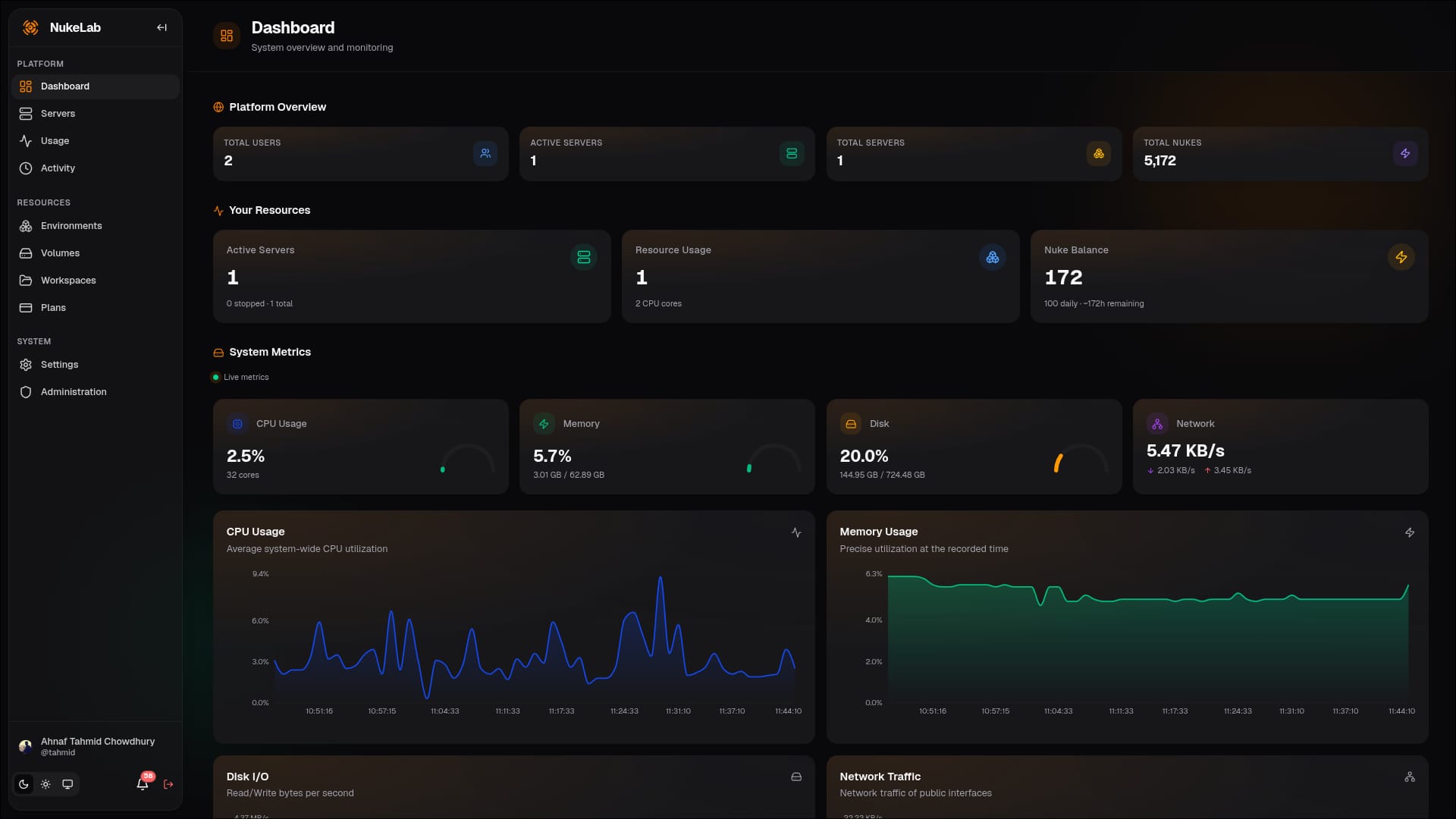The height and width of the screenshot is (819, 1456).
Task: Switch to dark theme moon toggle
Action: coord(24,784)
